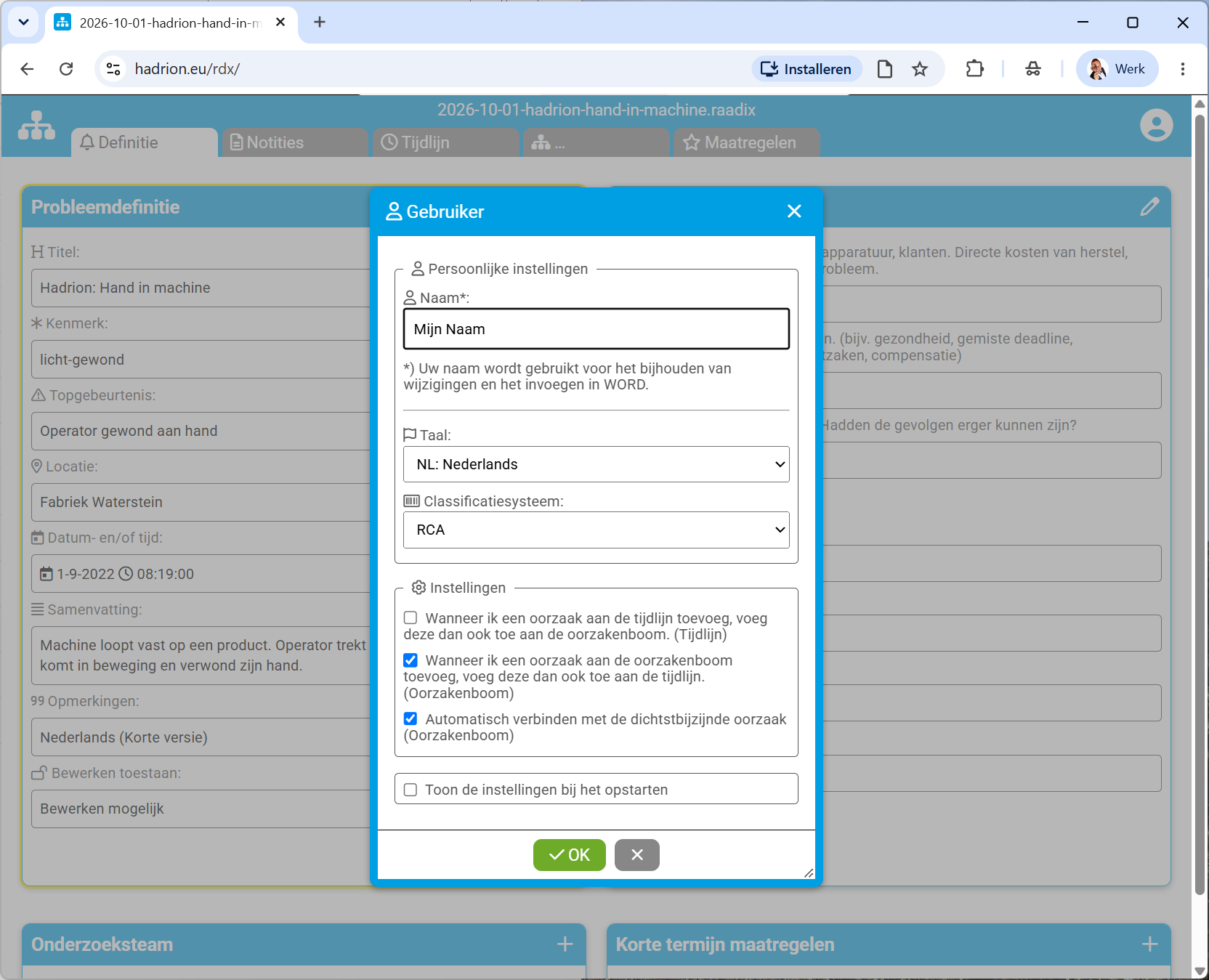Uncheck adding oorzakenboom cause to tijdlijn
1209x980 pixels.
point(411,660)
